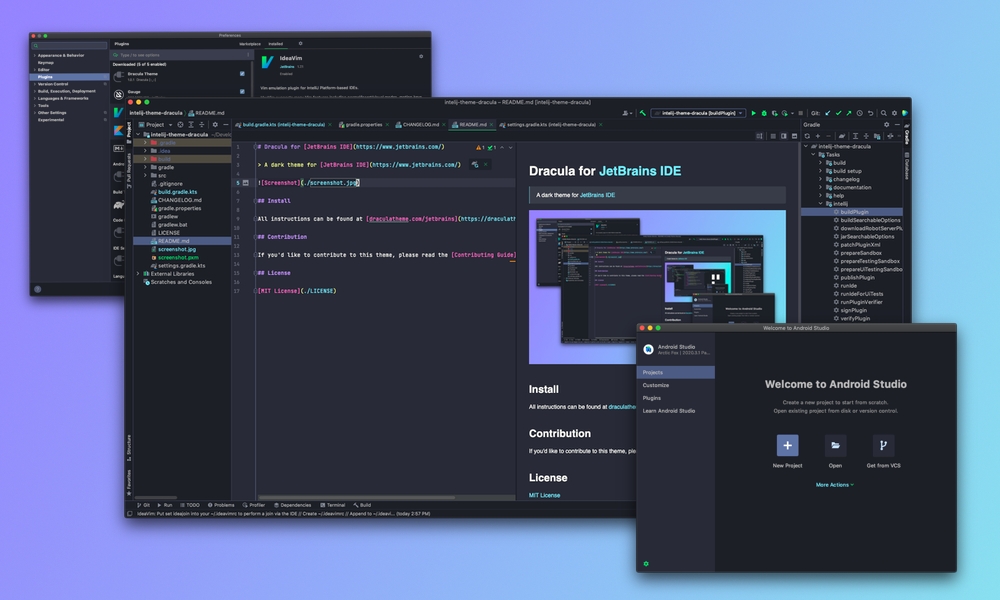Select Customize in Android Studio sidebar
This screenshot has width=1000, height=600.
[x=675, y=385]
